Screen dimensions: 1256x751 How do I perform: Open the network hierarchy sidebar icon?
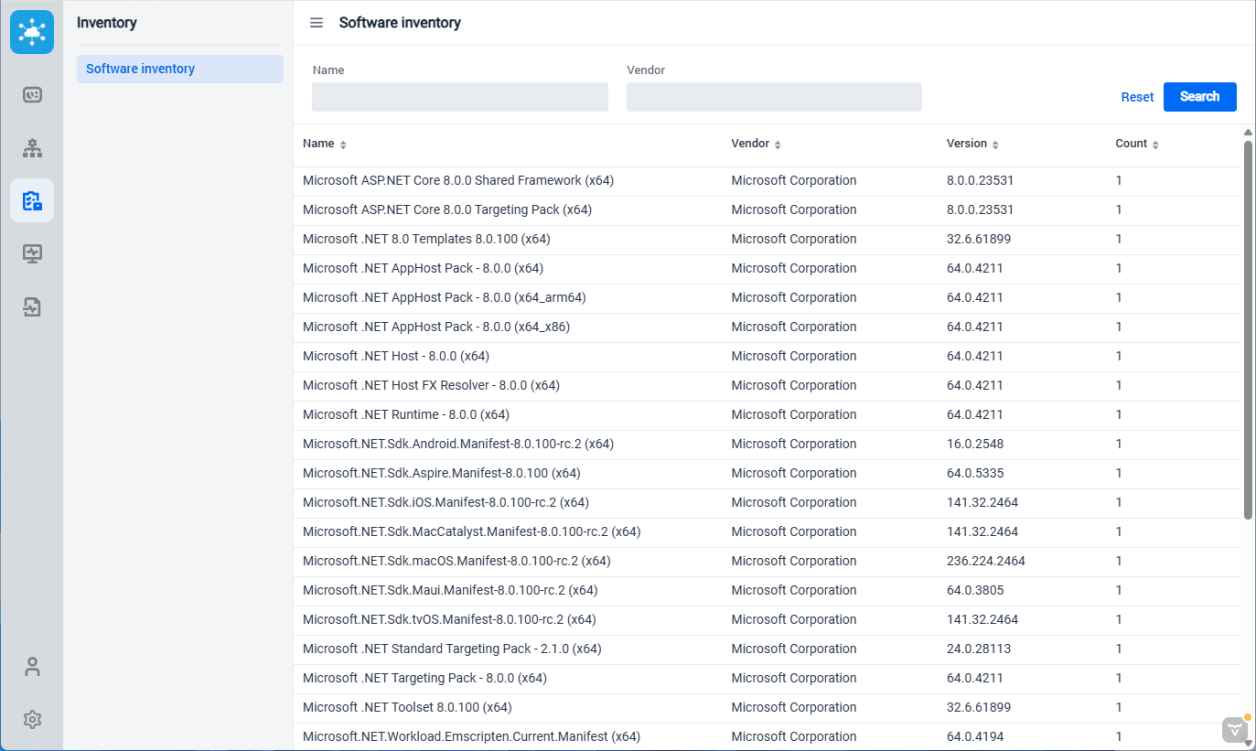(32, 149)
